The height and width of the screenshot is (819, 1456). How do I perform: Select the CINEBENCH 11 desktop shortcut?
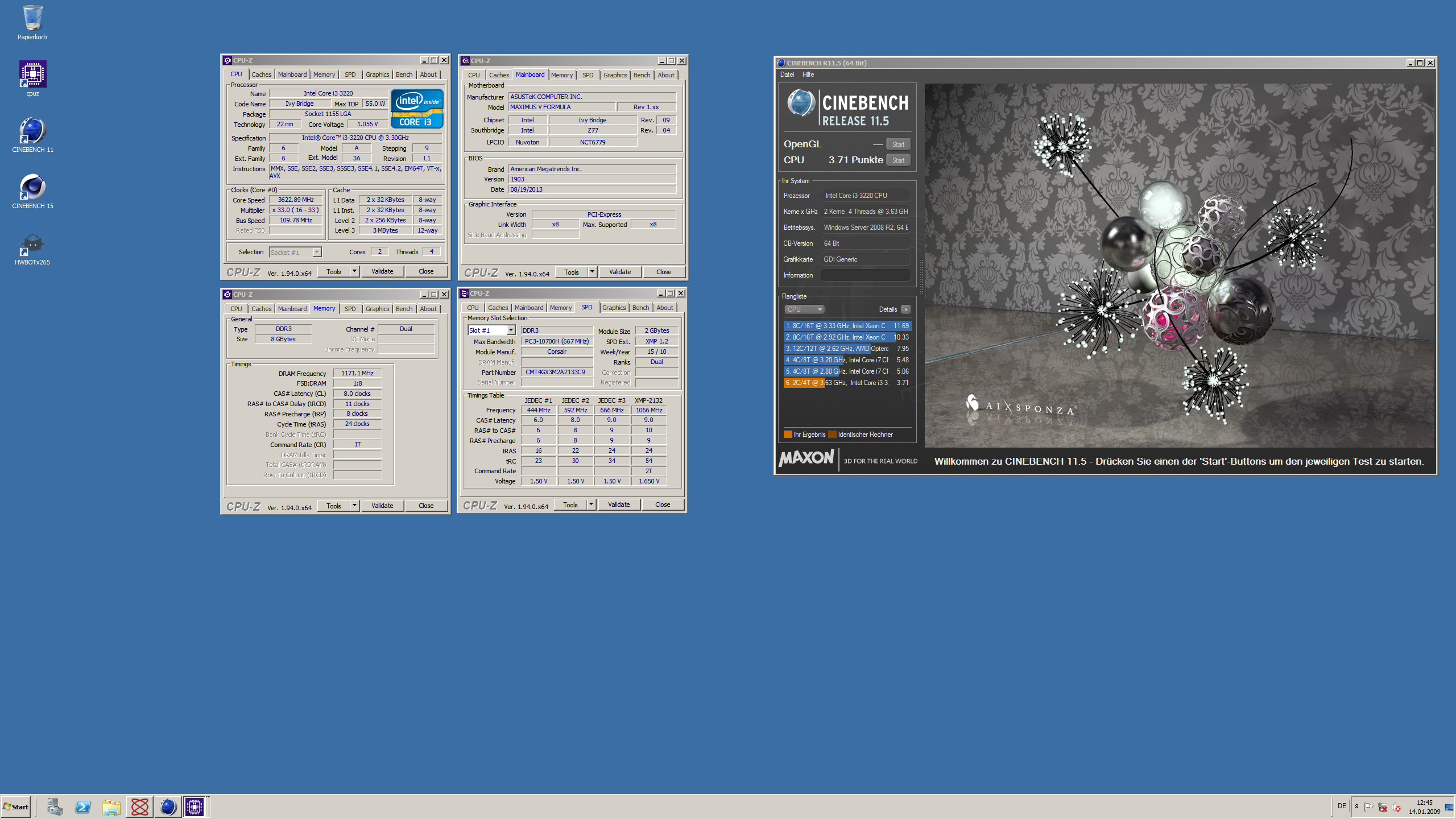point(32,135)
